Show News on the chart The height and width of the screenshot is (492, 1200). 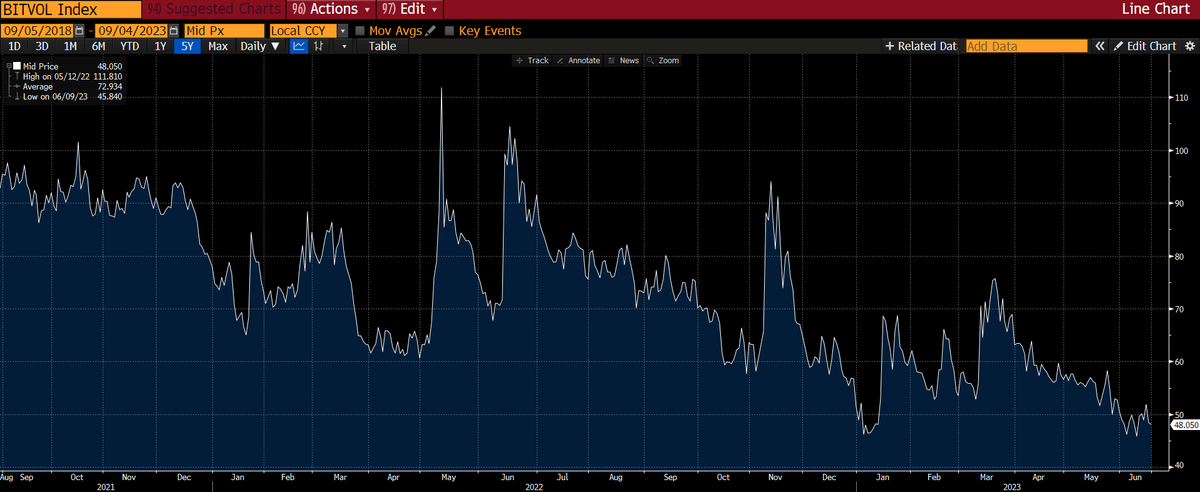point(624,60)
